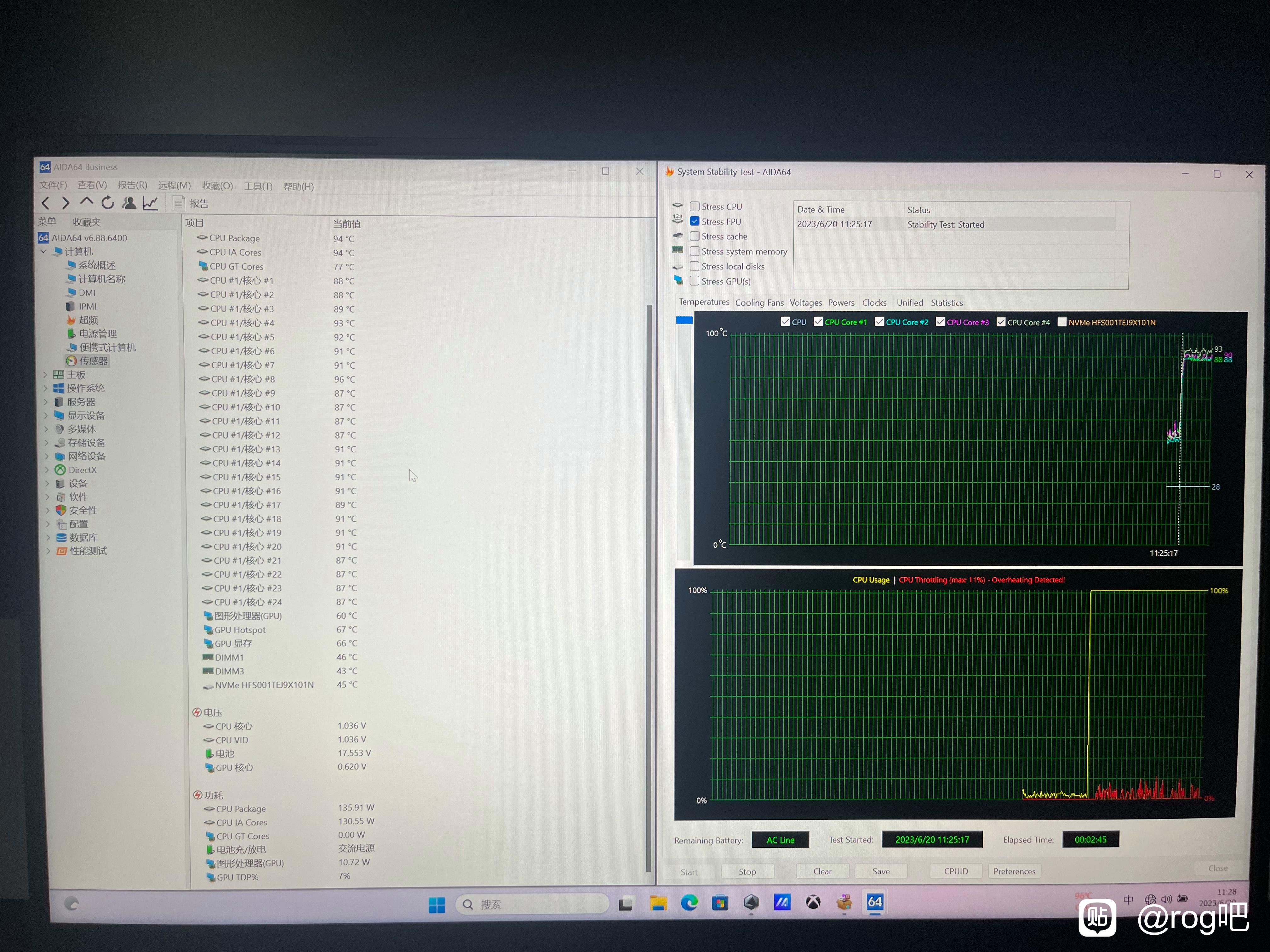The image size is (1270, 952).
Task: Click the graph chart icon in toolbar
Action: [x=151, y=202]
